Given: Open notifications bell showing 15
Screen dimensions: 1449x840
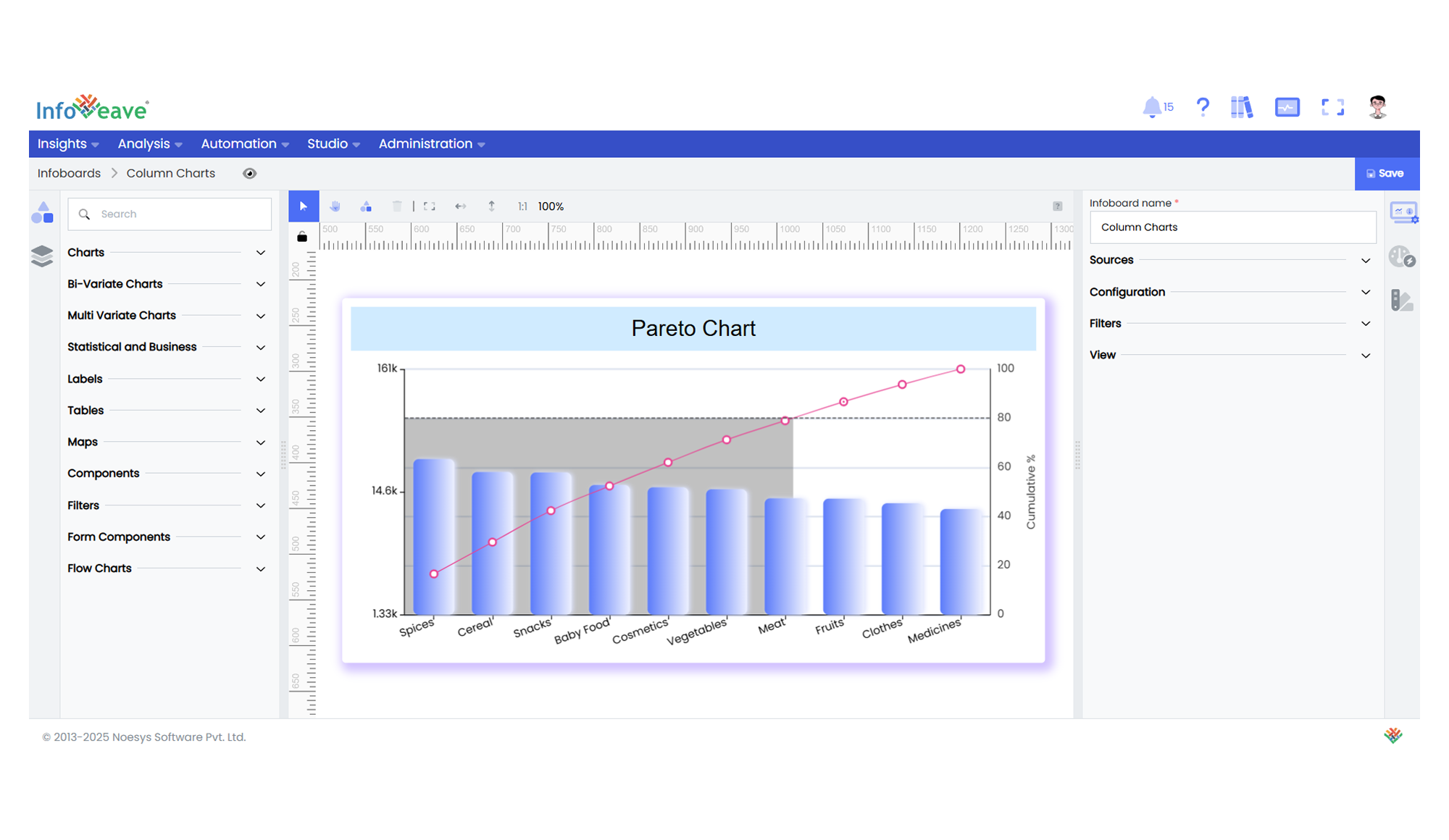Looking at the screenshot, I should pos(1157,107).
